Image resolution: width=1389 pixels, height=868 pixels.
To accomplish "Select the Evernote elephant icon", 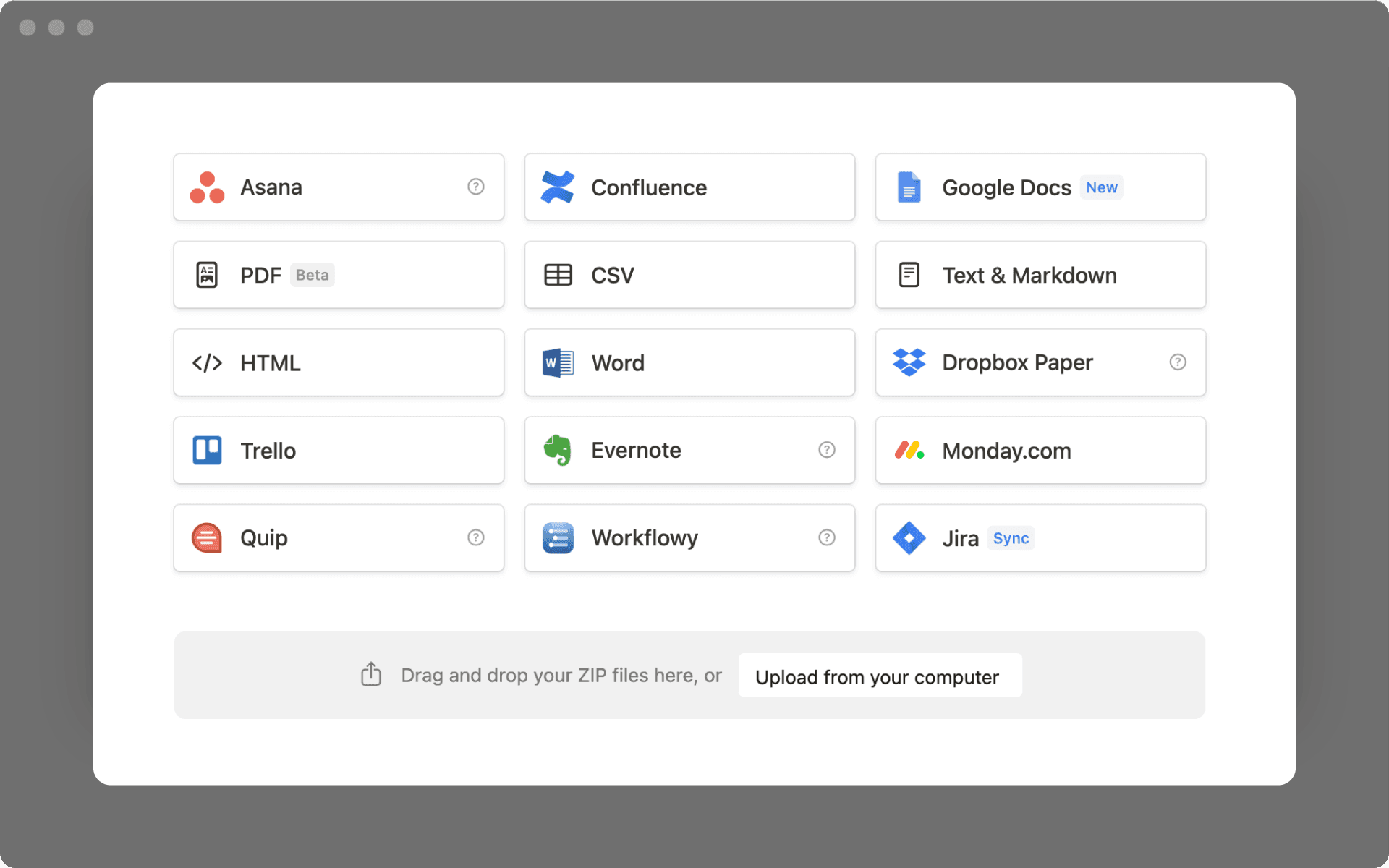I will (557, 450).
